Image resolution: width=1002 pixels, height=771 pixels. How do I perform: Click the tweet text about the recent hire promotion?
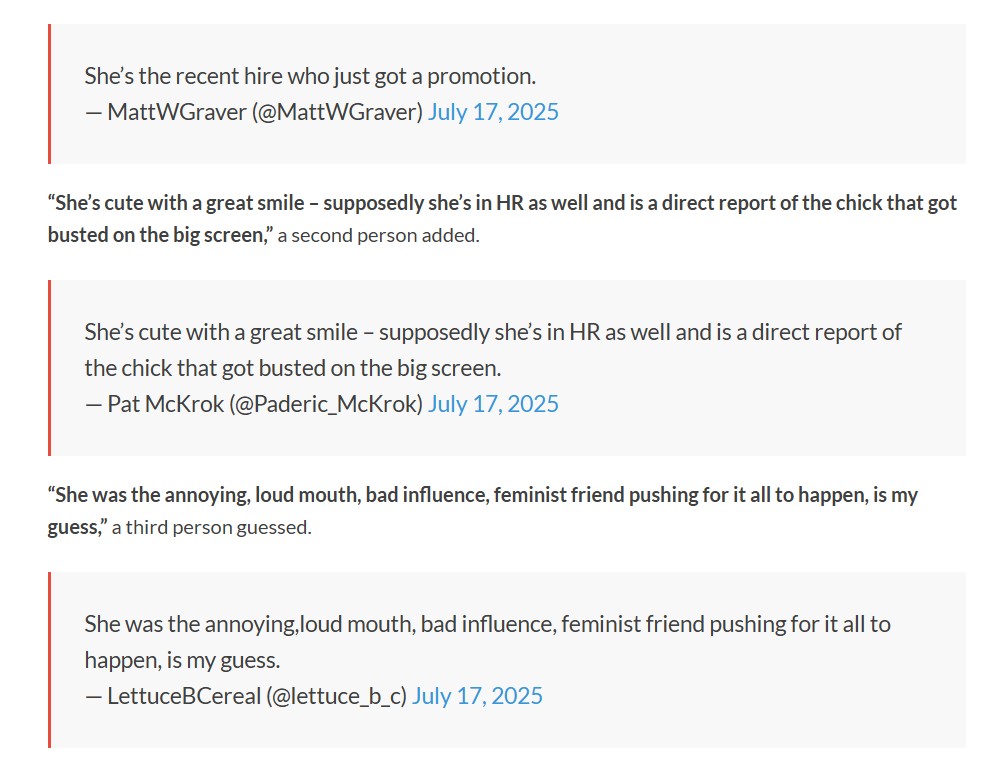(x=310, y=76)
